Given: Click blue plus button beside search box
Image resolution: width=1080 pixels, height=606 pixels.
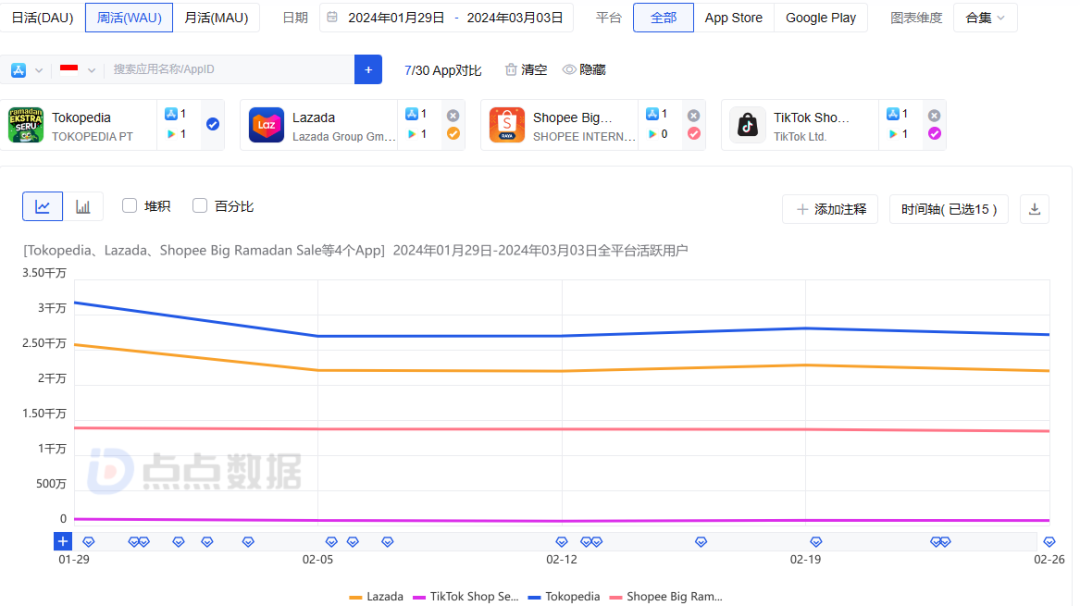Looking at the screenshot, I should click(368, 70).
